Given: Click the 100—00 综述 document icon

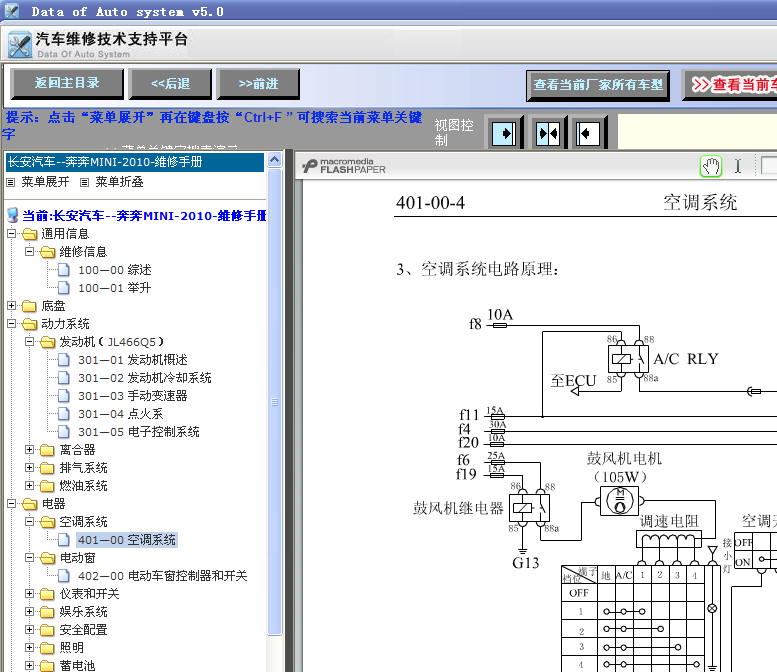Looking at the screenshot, I should (x=64, y=270).
